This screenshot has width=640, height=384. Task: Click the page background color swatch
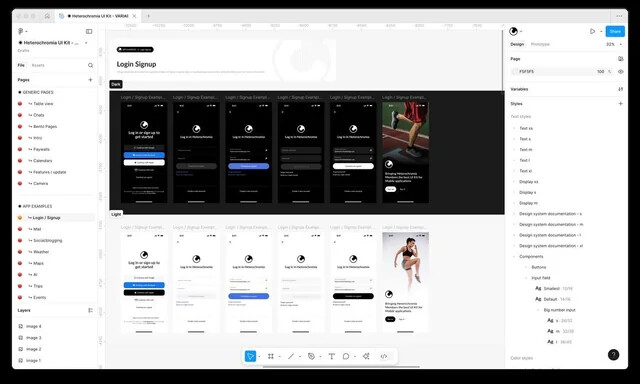point(515,71)
